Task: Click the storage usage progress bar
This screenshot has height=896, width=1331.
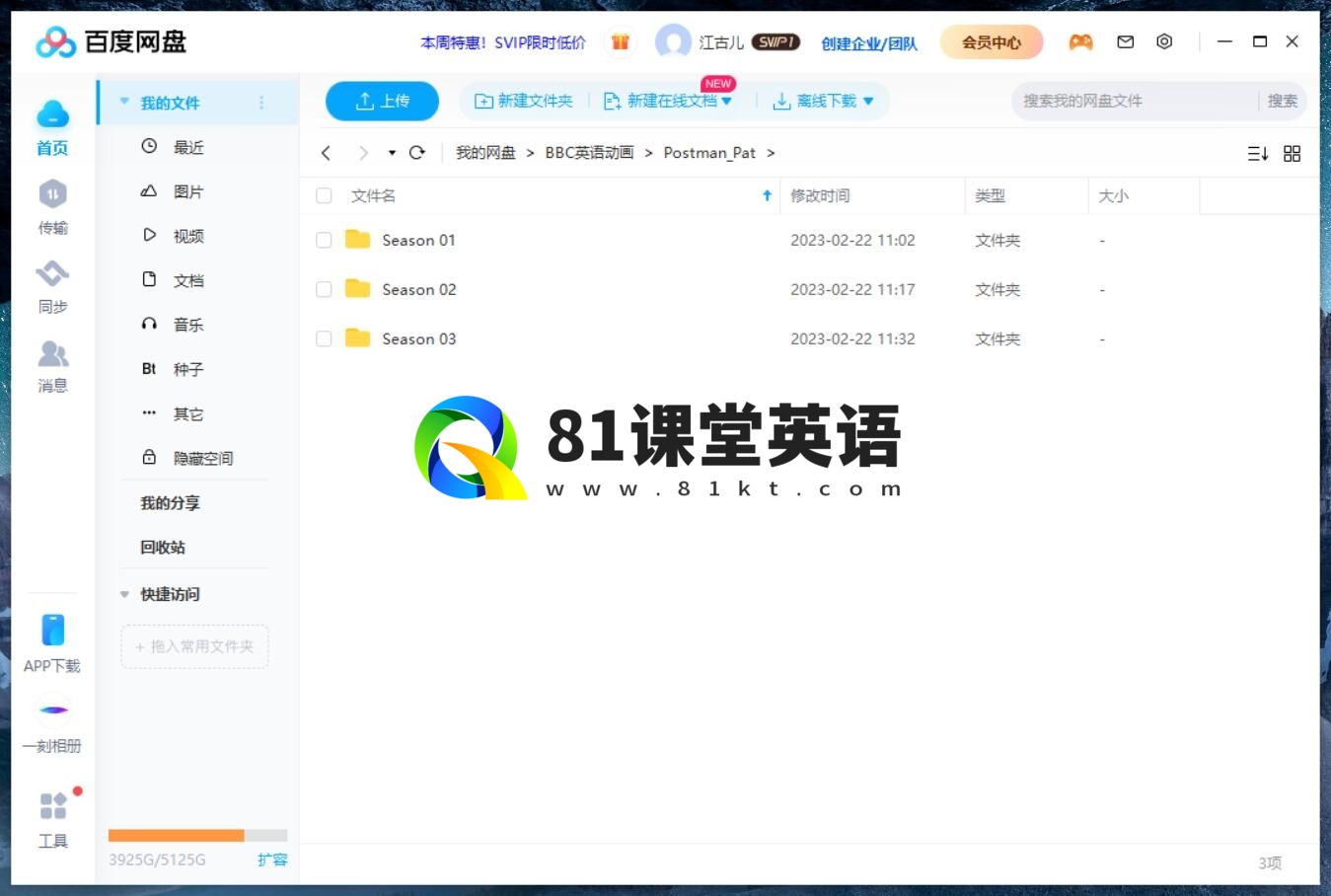Action: 197,836
